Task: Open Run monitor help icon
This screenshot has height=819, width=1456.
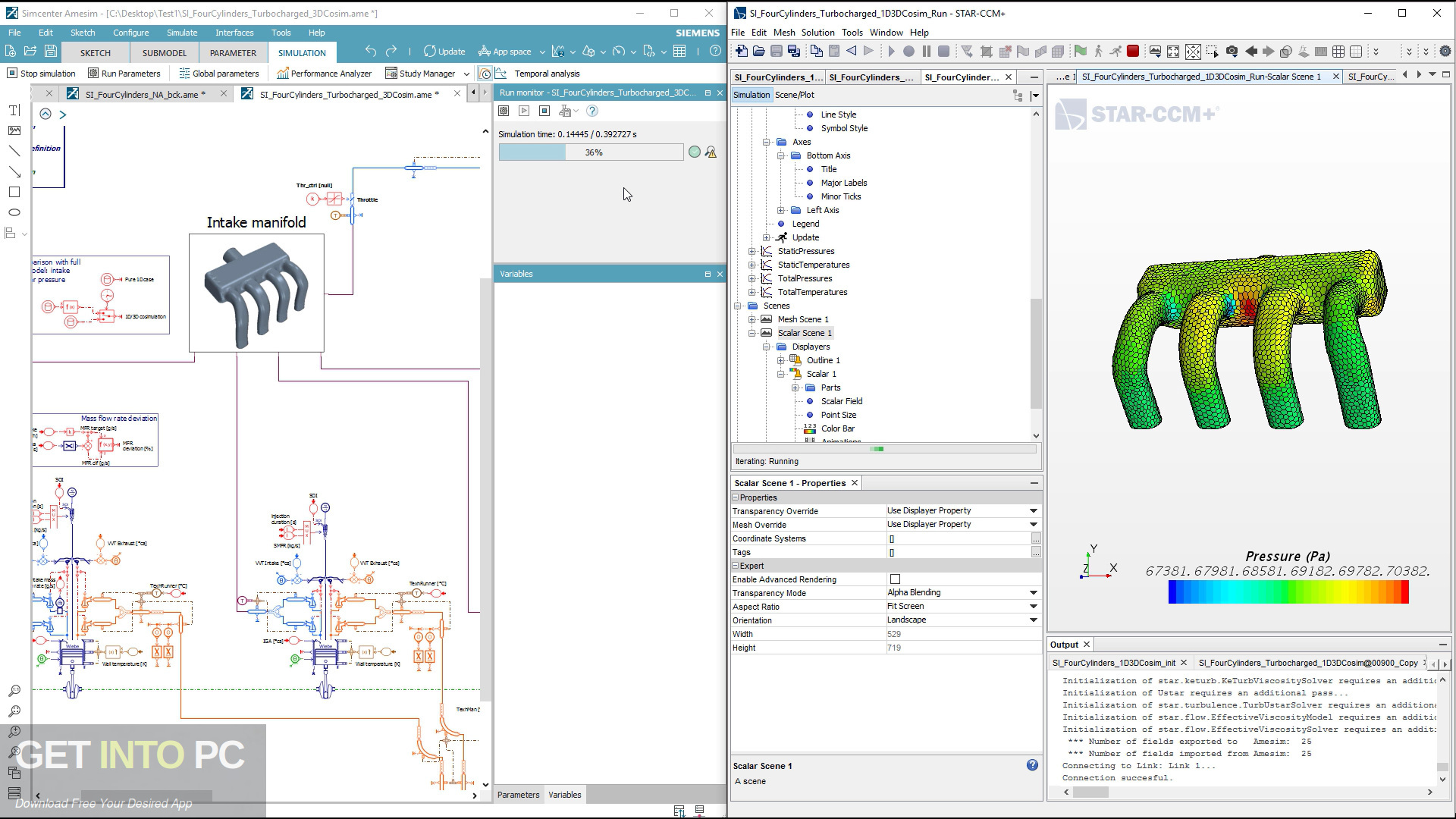Action: click(x=592, y=111)
